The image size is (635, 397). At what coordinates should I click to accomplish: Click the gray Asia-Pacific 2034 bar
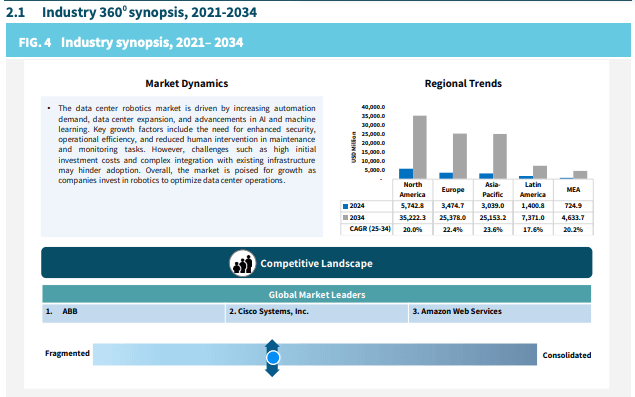[500, 156]
